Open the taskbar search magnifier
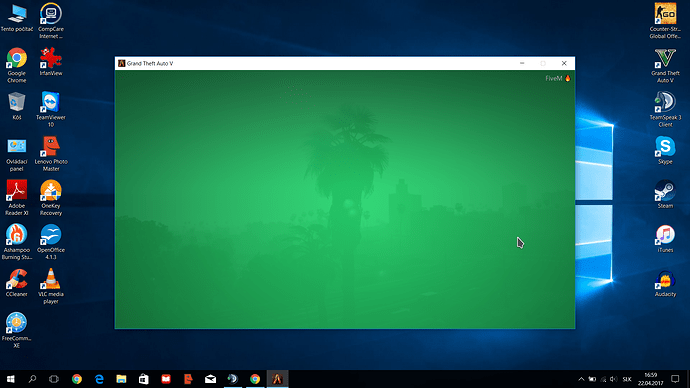690x388 pixels. (x=32, y=379)
